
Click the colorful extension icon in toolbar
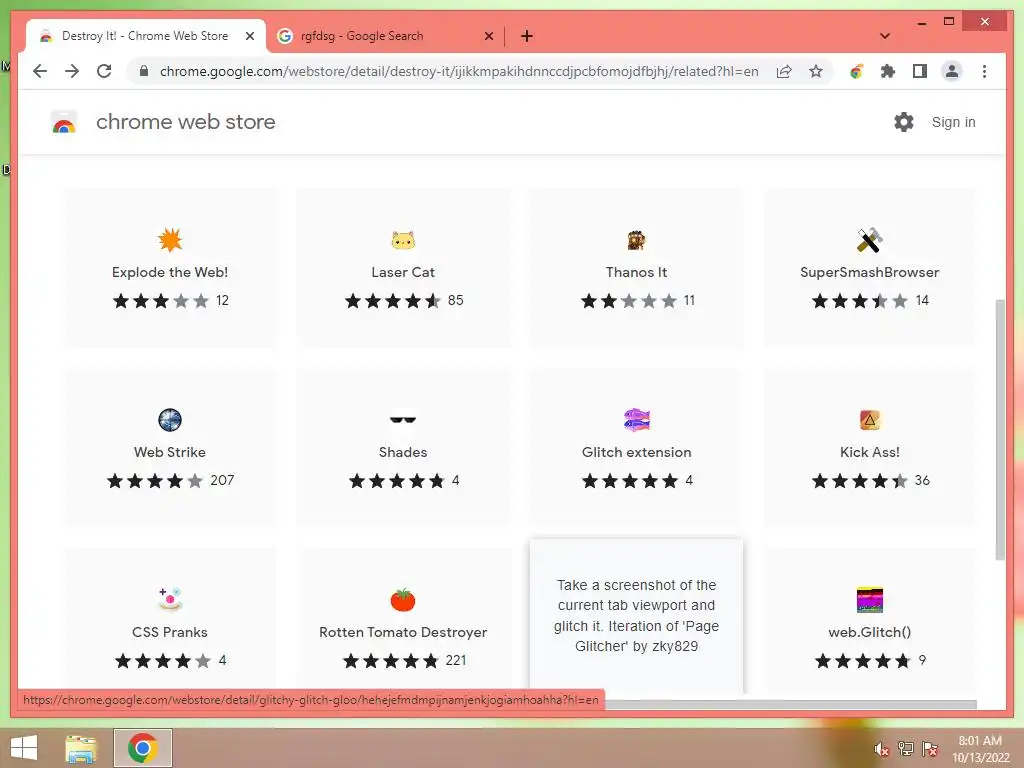click(856, 71)
